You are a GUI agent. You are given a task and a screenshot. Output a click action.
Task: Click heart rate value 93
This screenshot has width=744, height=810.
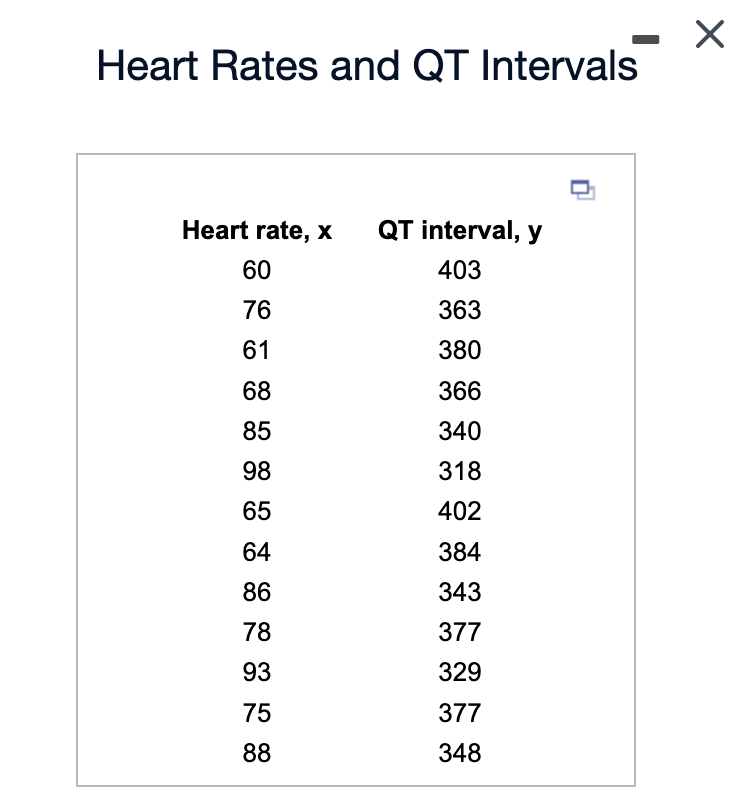click(x=256, y=672)
